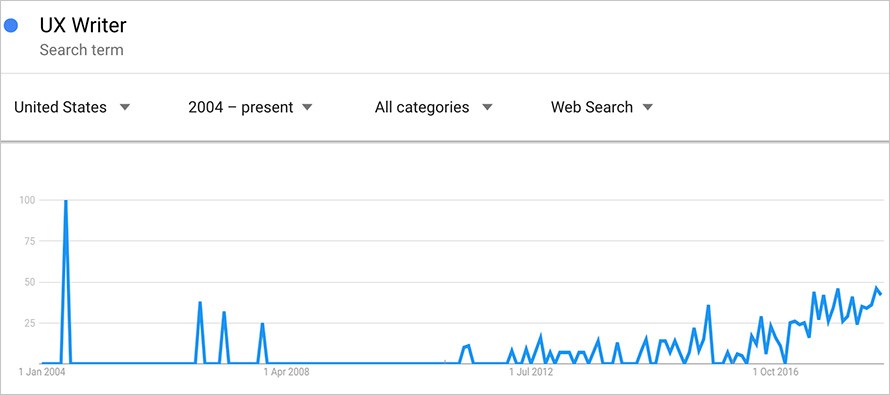Screen dimensions: 890x395
Task: Click the 100 peak spike in 2004
Action: [66, 202]
